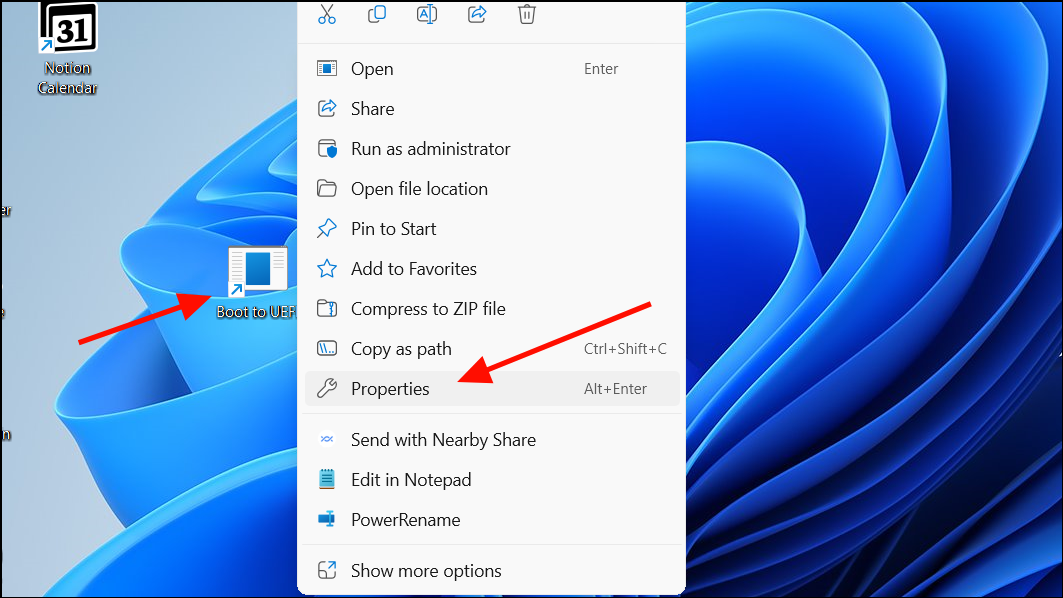
Task: Click the Compress to ZIP file icon
Action: (327, 308)
